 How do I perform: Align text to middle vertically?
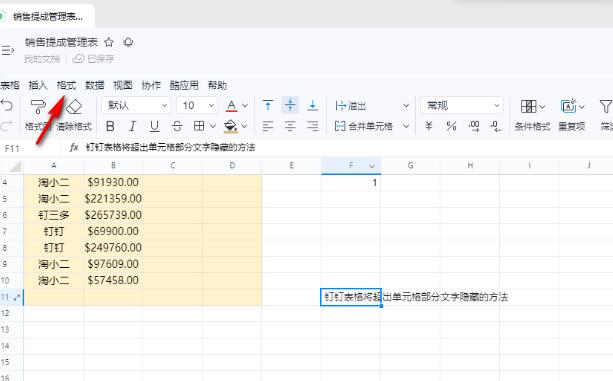[x=290, y=105]
